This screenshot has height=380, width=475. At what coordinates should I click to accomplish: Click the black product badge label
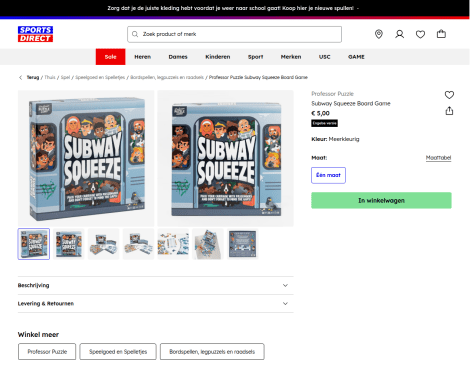[324, 123]
